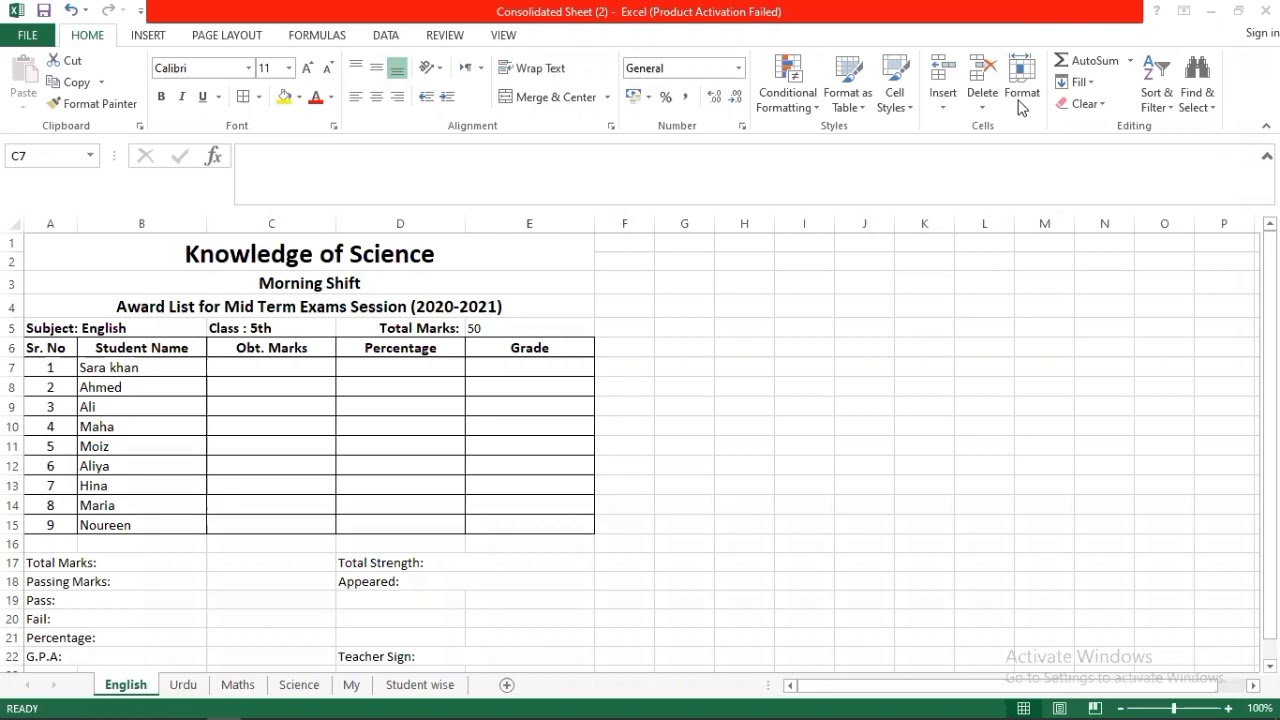The width and height of the screenshot is (1280, 720).
Task: Toggle Center horizontal alignment
Action: (376, 97)
